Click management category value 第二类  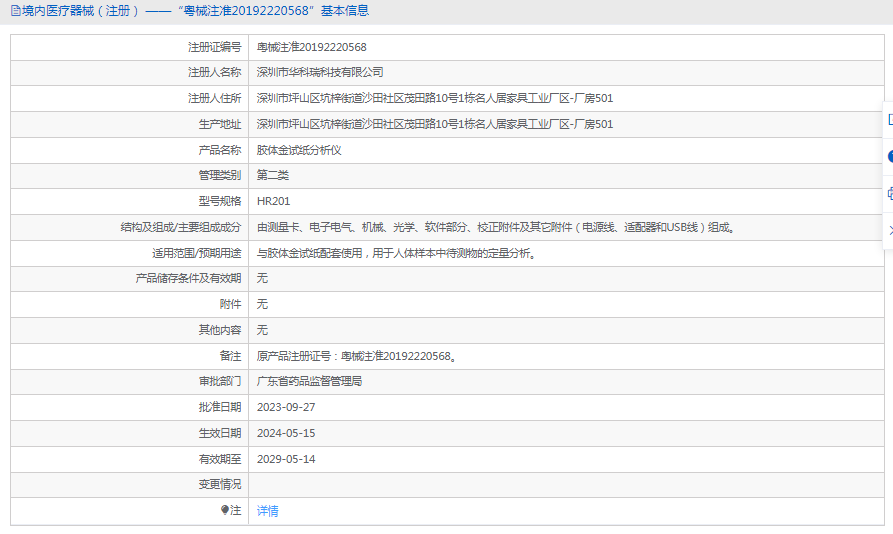point(273,175)
